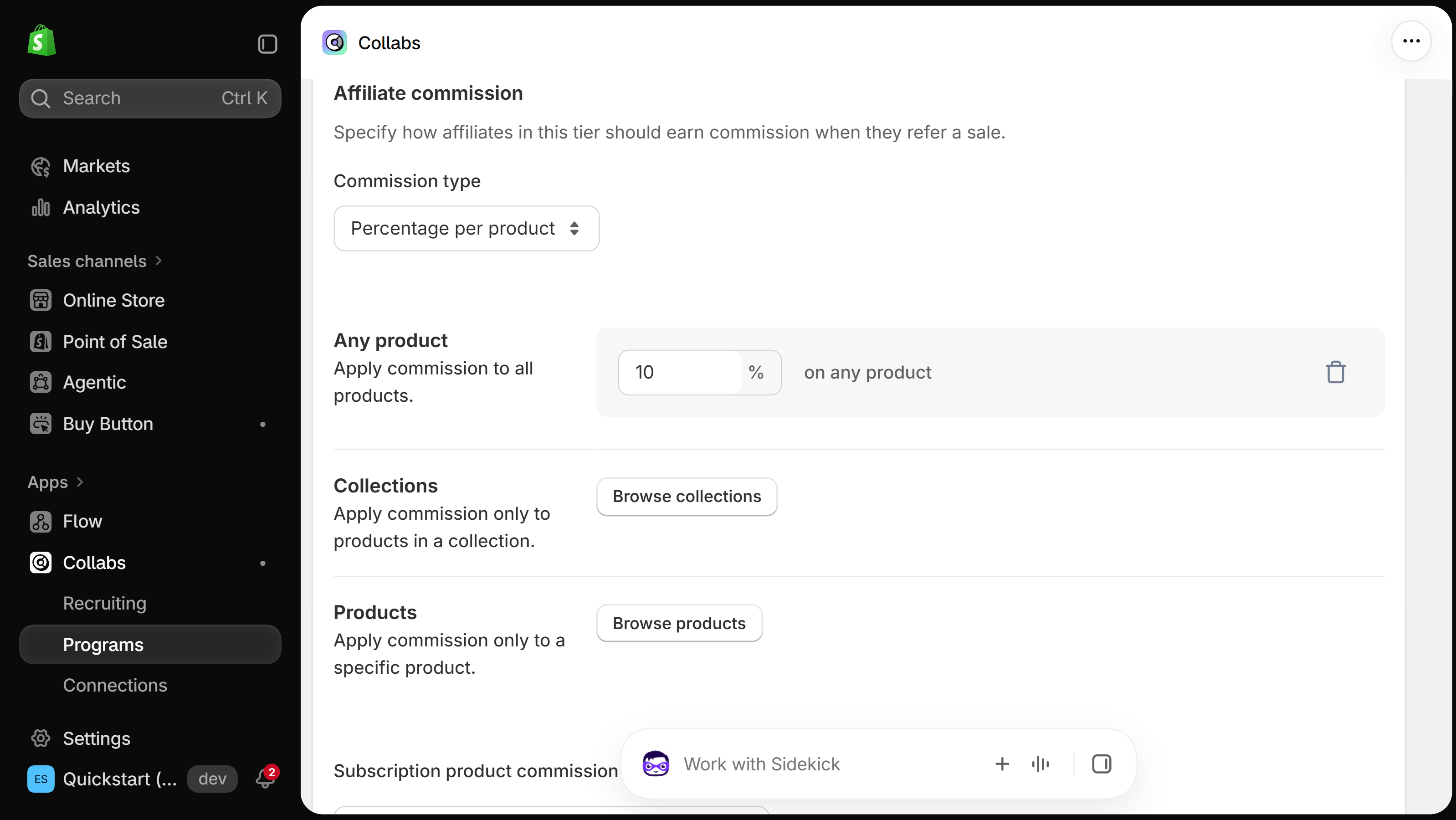Open the Commission type dropdown
The width and height of the screenshot is (1456, 820).
click(x=467, y=228)
